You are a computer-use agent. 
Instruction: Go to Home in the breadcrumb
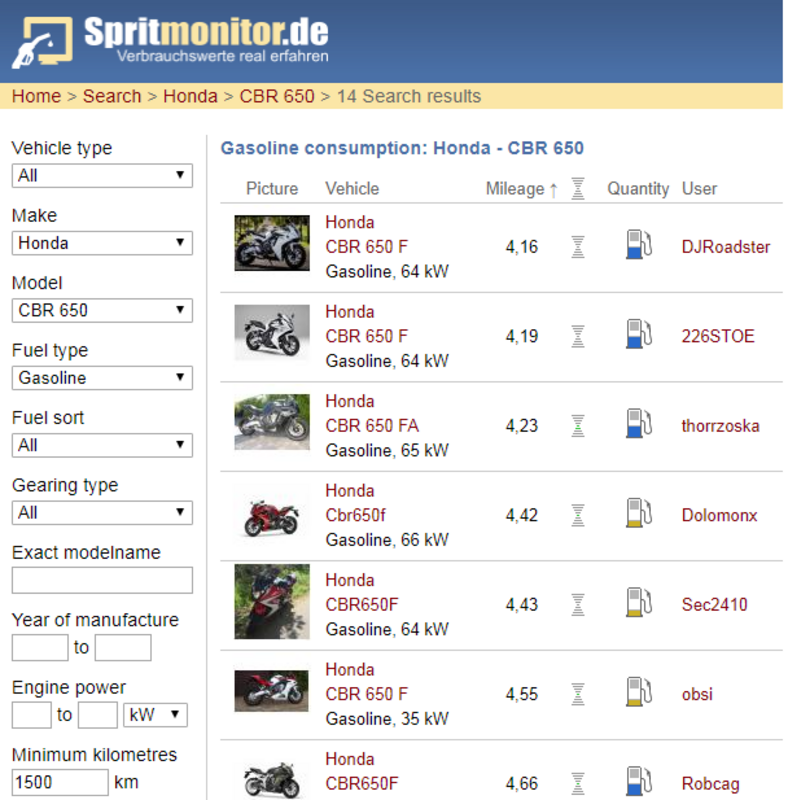coord(36,96)
